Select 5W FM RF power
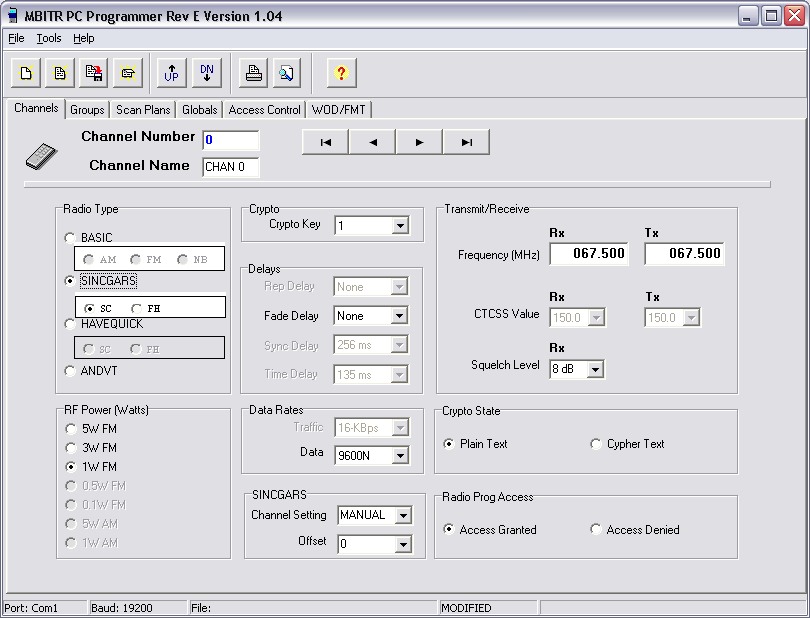 point(70,429)
